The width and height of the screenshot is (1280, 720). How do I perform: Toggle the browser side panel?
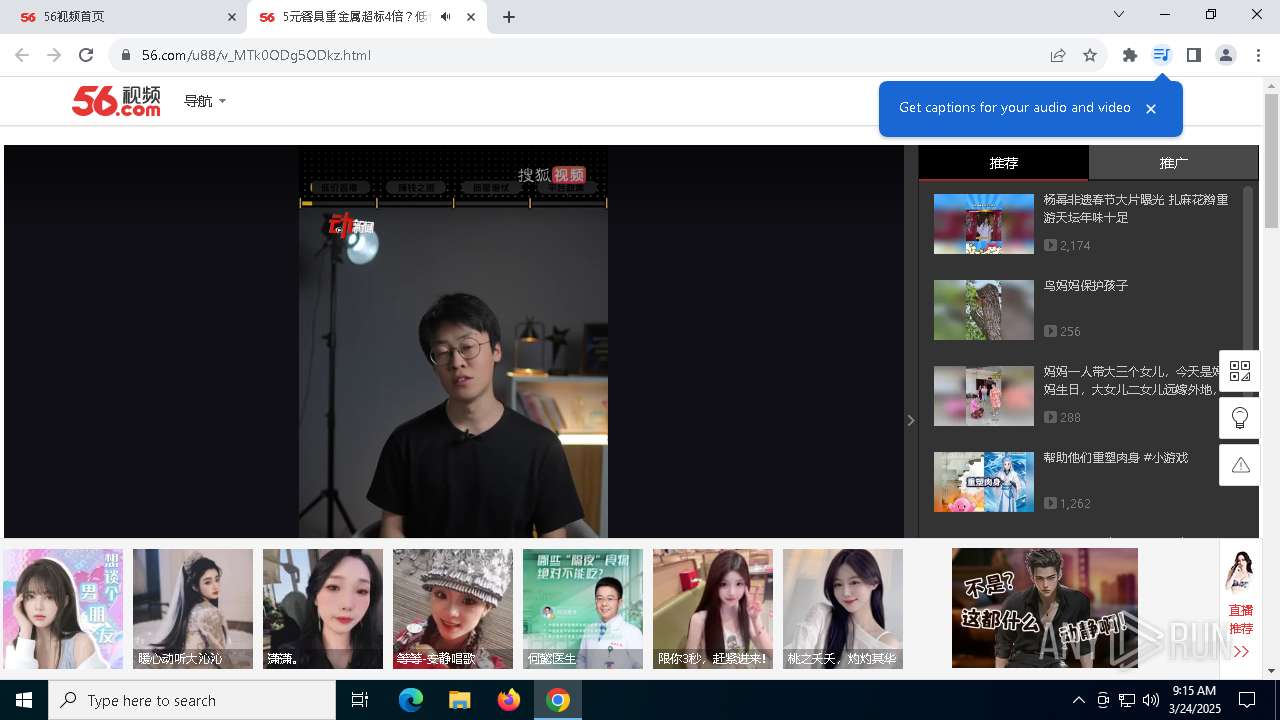[1193, 55]
